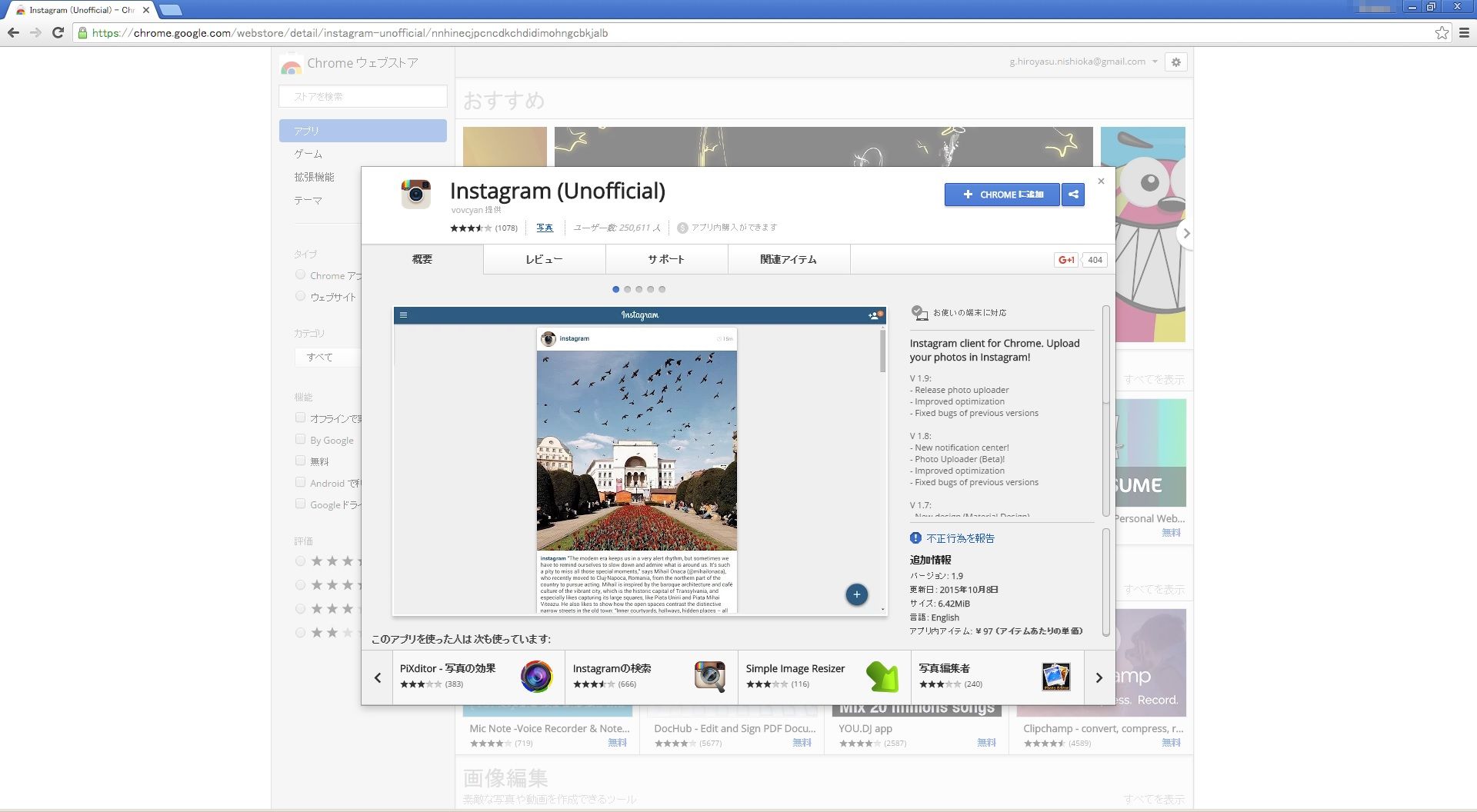Click the 1078 ratings star display
Screen dimensions: 1477x812
[x=471, y=228]
